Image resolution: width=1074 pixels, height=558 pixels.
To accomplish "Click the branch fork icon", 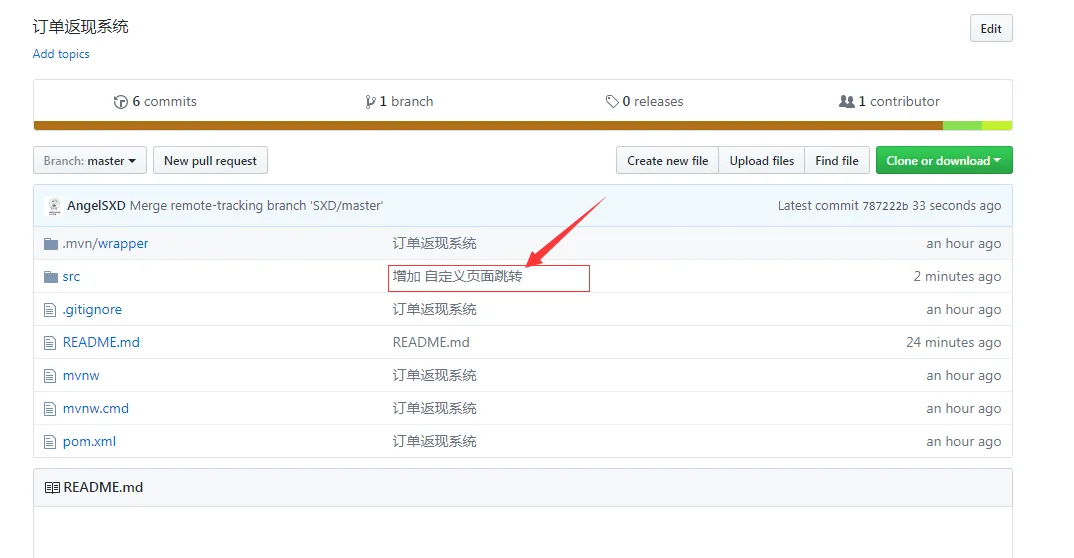I will click(371, 102).
